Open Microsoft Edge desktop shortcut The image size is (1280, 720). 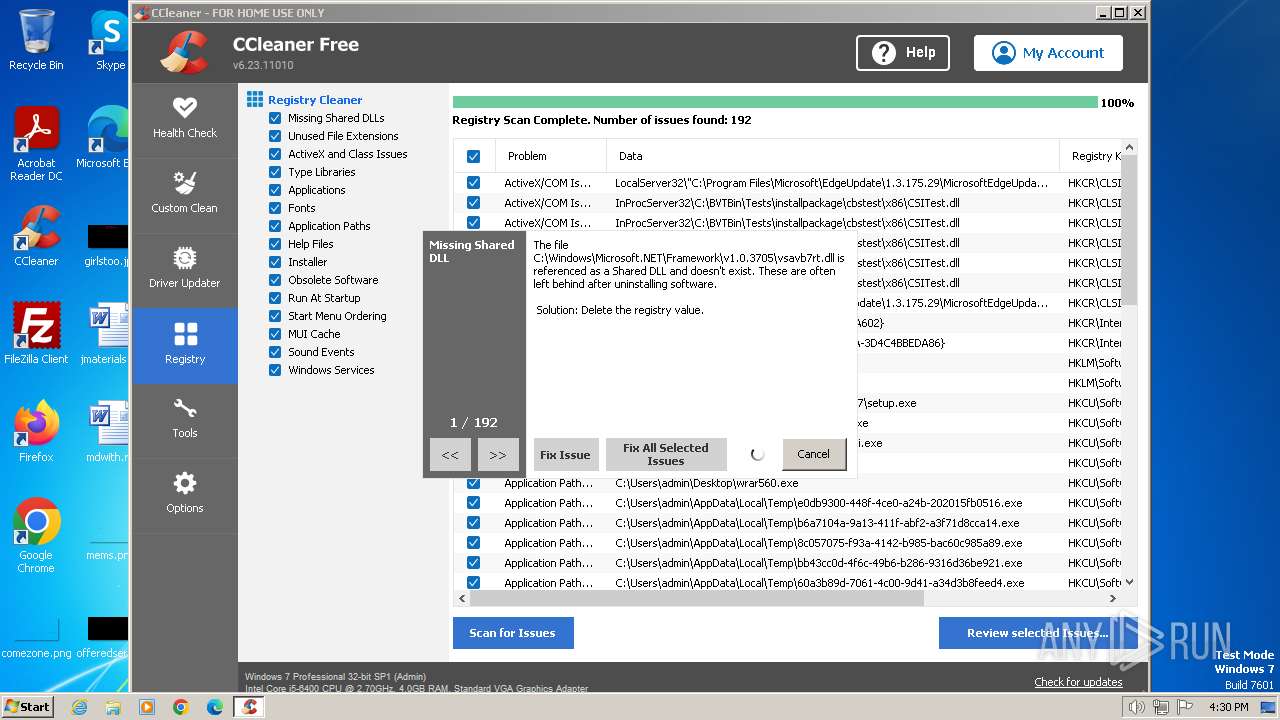point(103,139)
